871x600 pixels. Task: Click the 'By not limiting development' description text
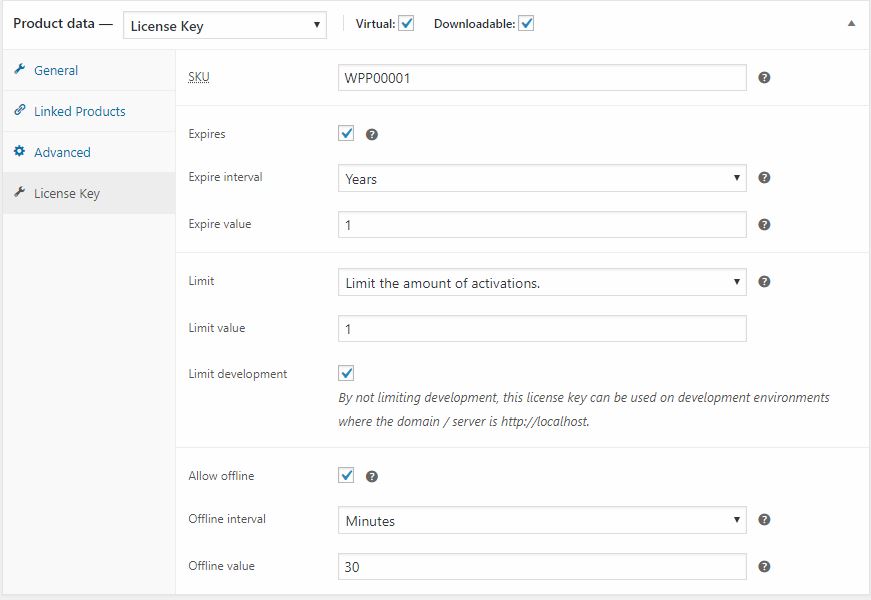(584, 409)
